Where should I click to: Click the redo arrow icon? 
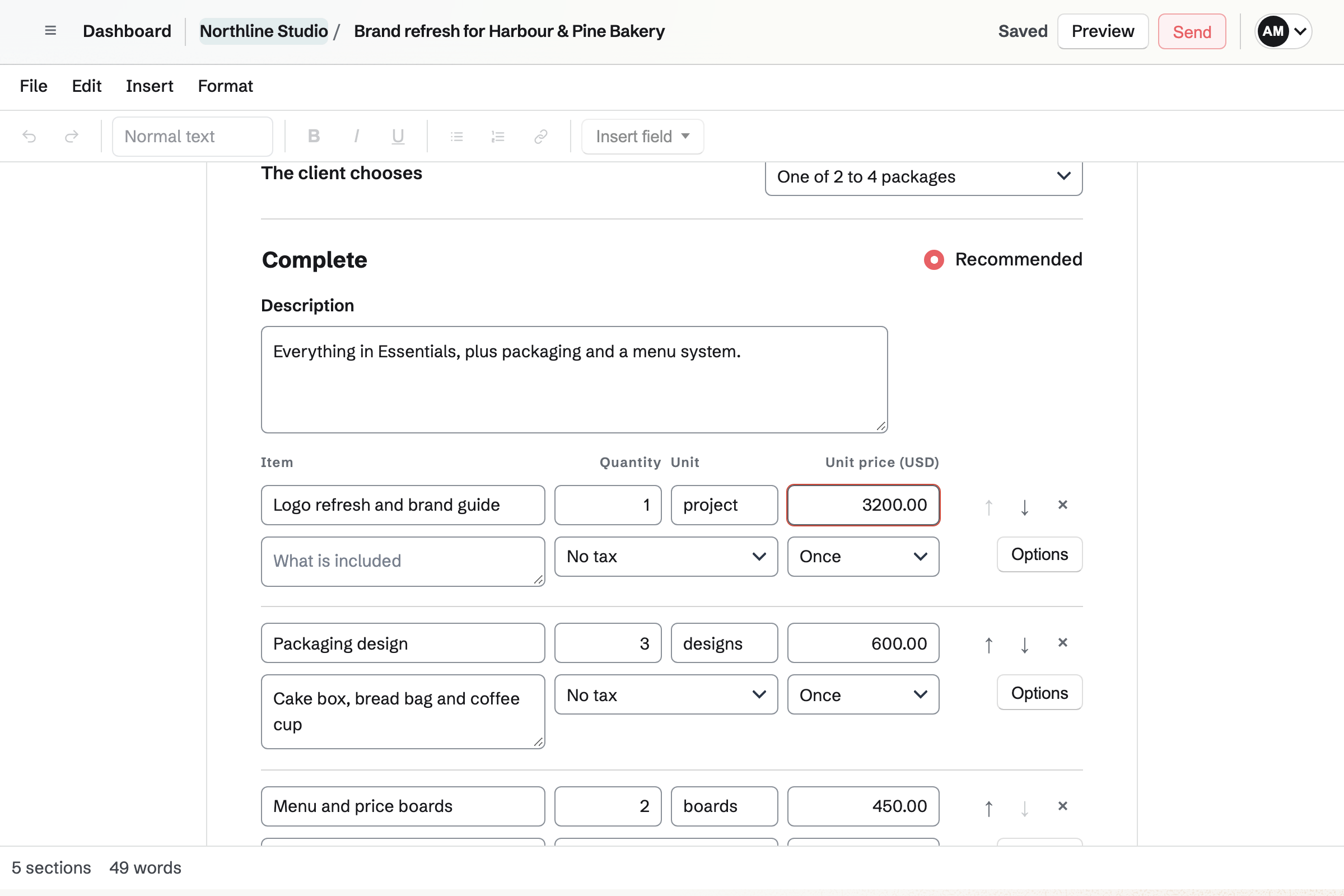pyautogui.click(x=72, y=137)
